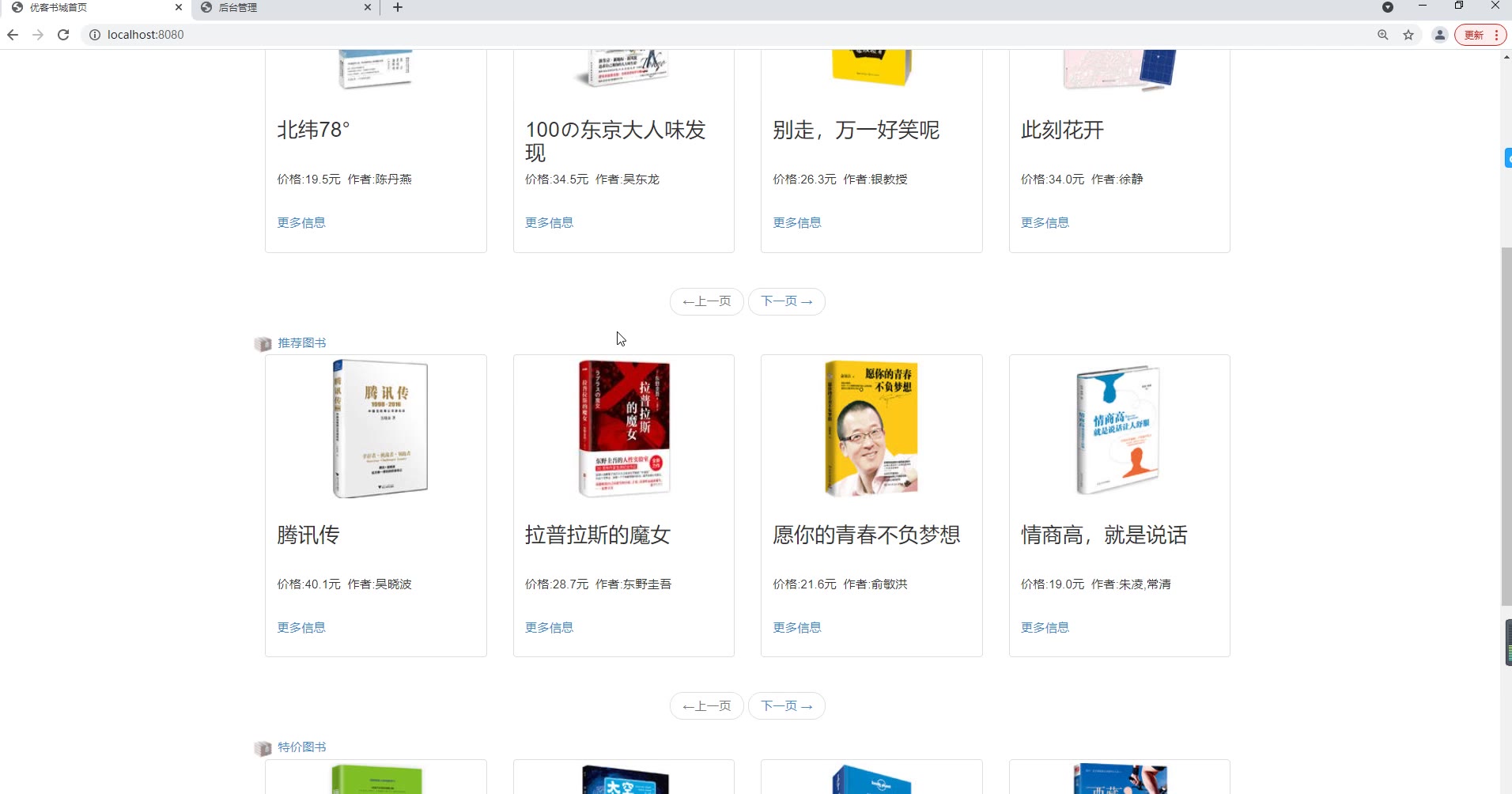Open 更多信息 for 拉普拉斯的魔女
The image size is (1512, 794).
(550, 628)
